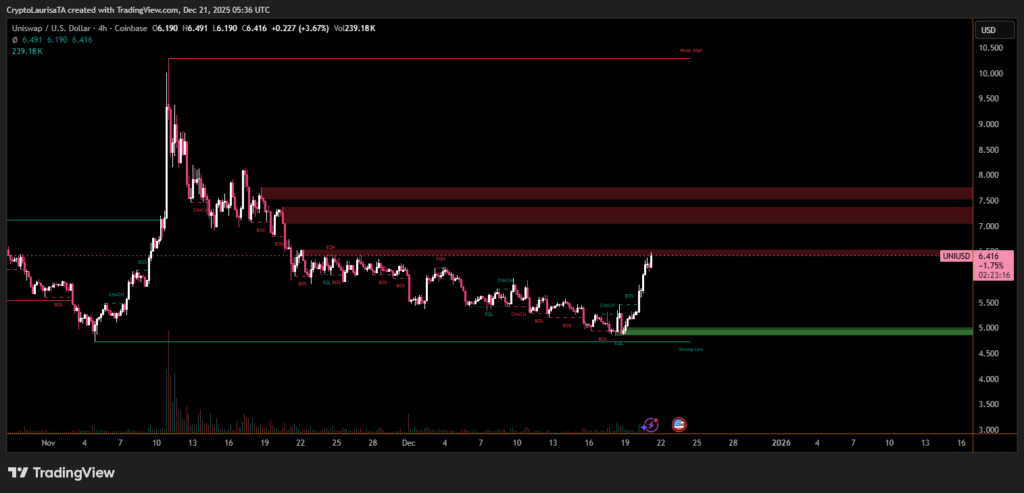Screen dimensions: 1024x493
Task: Click the 10.000 price axis level
Action: (x=989, y=74)
